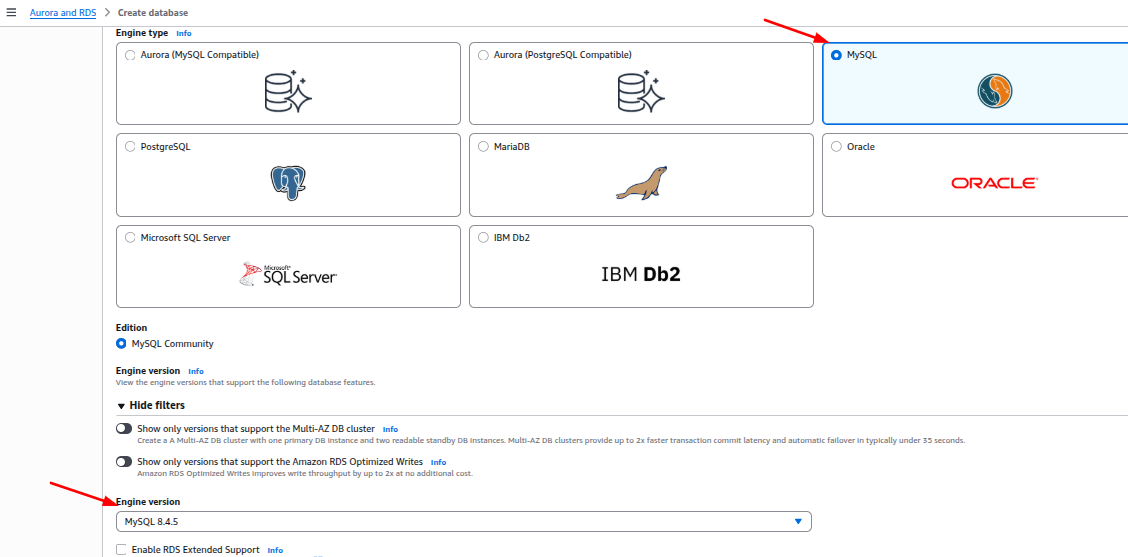Open Info link next to Engine type
Screen dimensions: 1128x557
tap(184, 33)
